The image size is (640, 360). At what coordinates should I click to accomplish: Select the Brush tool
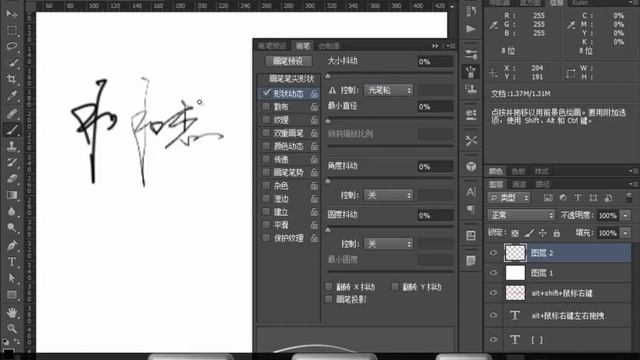pyautogui.click(x=12, y=130)
